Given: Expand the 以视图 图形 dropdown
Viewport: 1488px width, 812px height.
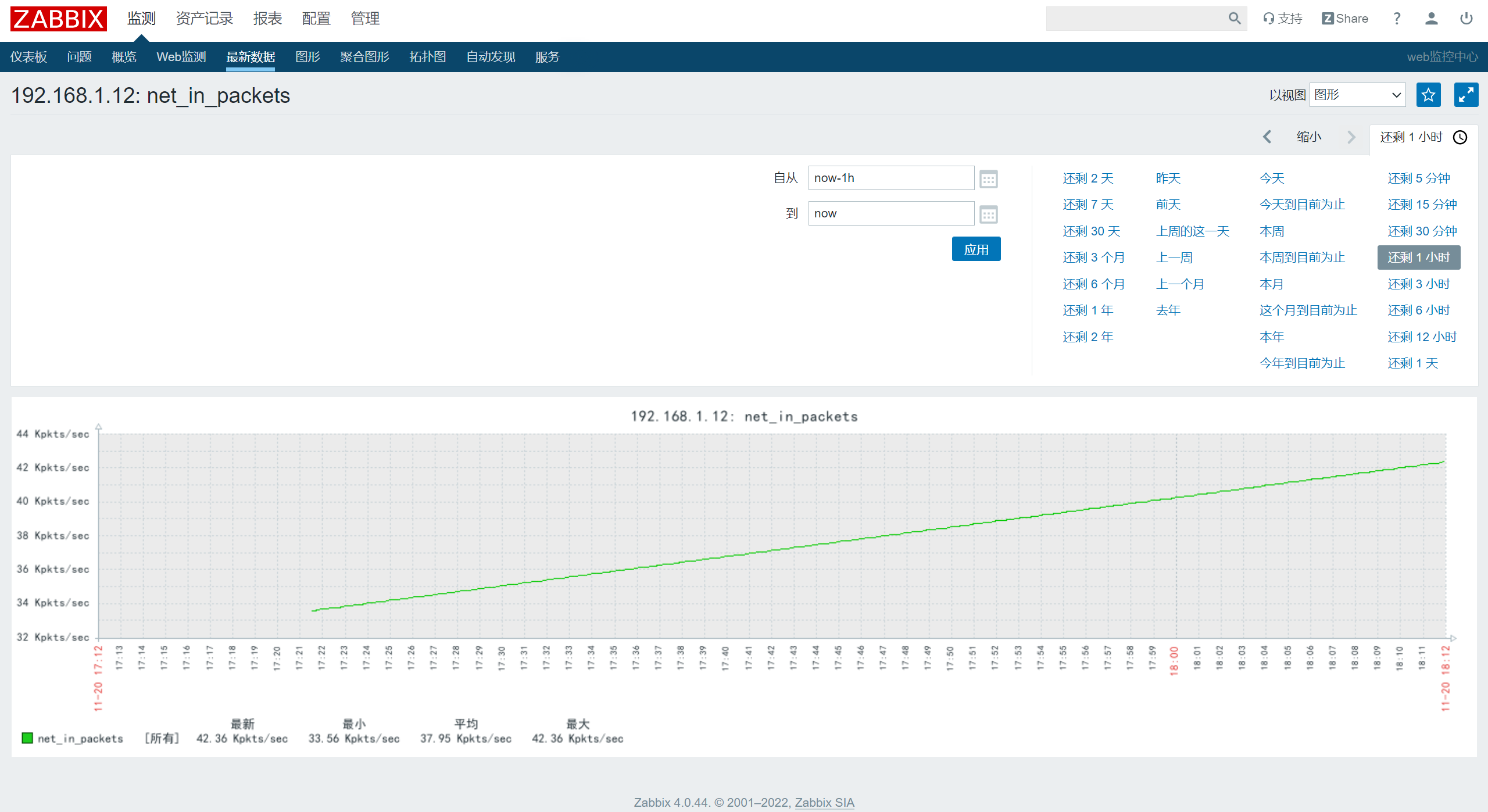Looking at the screenshot, I should point(1357,95).
